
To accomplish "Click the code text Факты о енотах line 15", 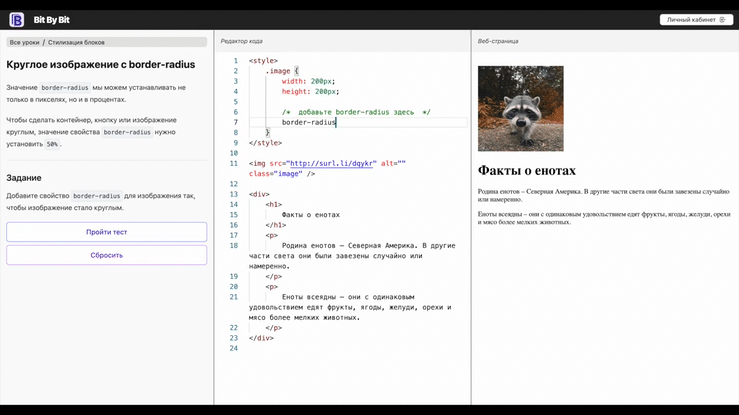I will [311, 215].
